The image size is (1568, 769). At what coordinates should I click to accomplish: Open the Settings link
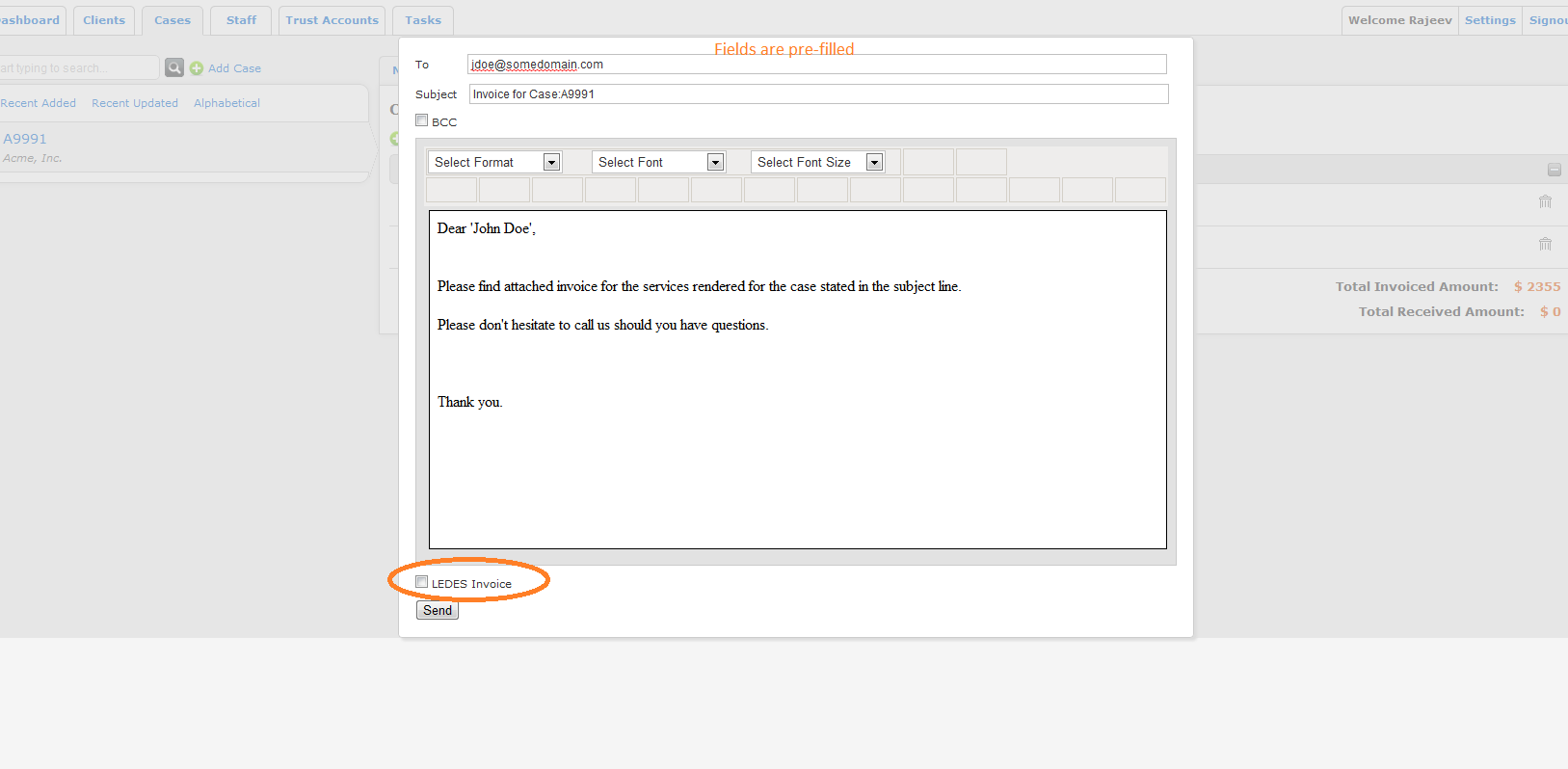pyautogui.click(x=1490, y=20)
